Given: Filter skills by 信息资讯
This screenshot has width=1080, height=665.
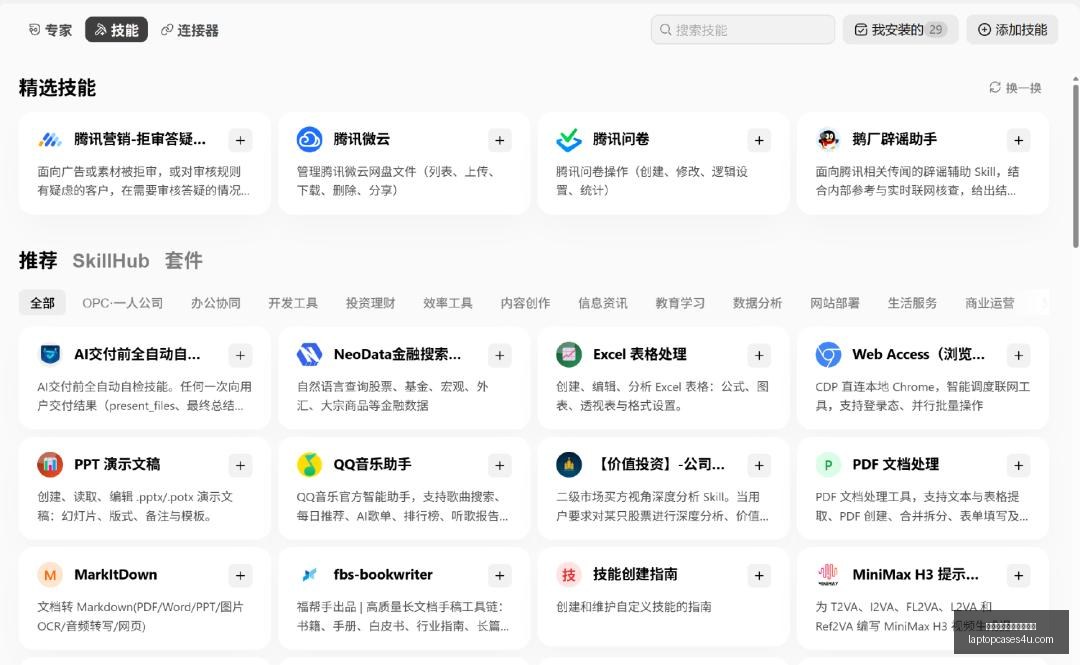Looking at the screenshot, I should pos(603,303).
